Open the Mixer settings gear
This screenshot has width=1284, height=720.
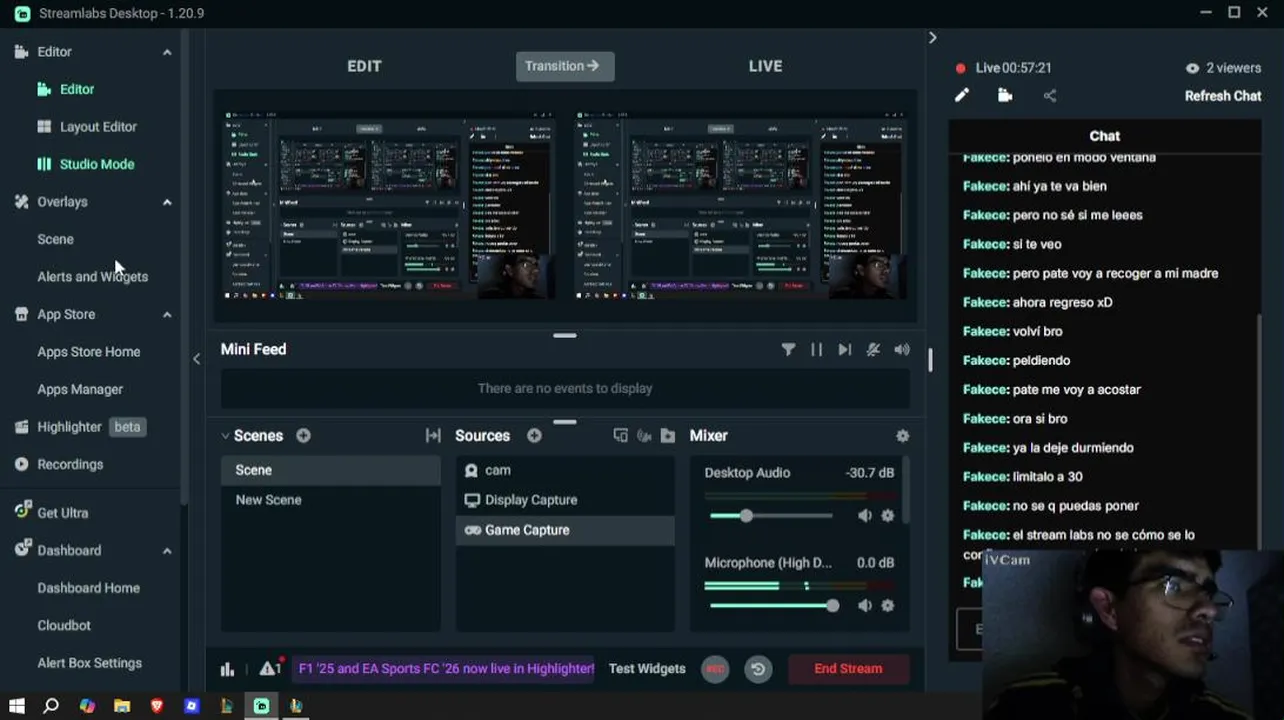(903, 436)
